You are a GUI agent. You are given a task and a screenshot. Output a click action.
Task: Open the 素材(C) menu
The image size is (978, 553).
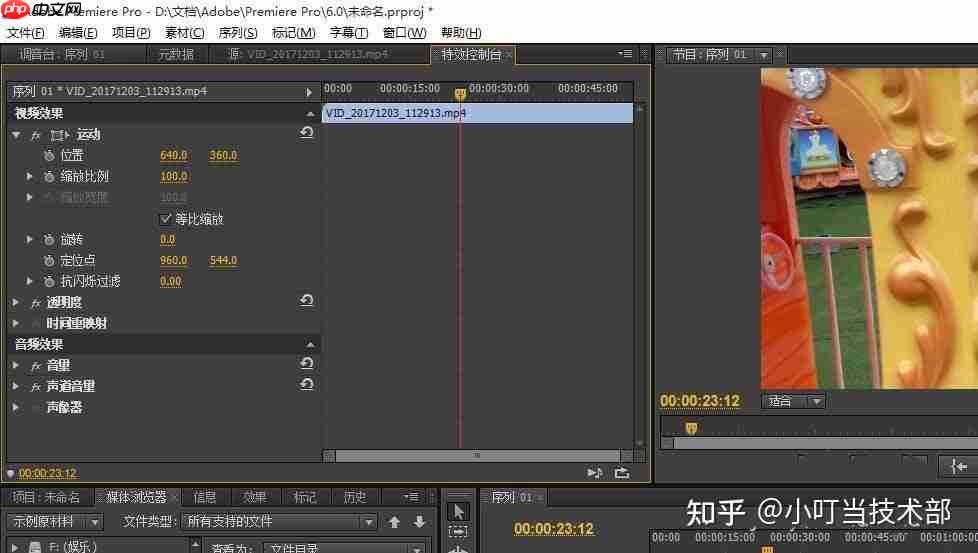[185, 32]
